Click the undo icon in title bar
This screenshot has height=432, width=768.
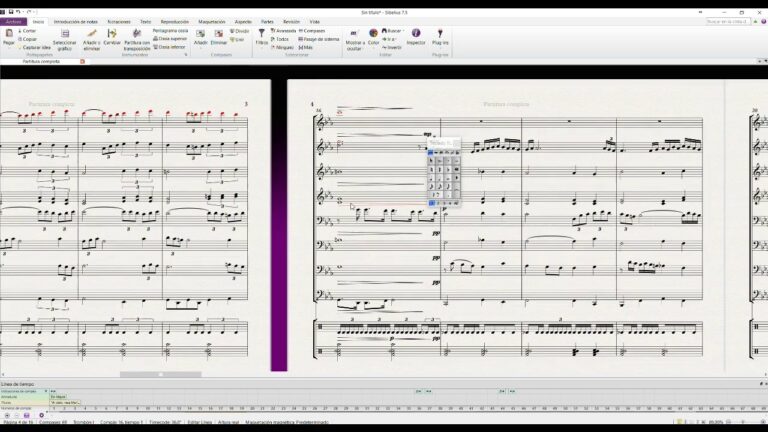[18, 12]
